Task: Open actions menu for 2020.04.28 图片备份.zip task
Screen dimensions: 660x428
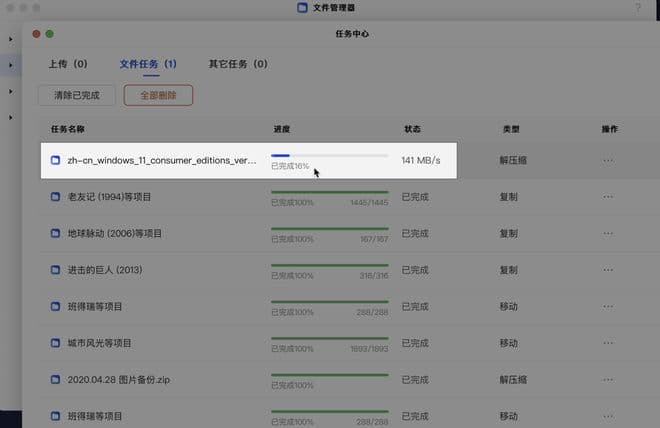Action: [608, 380]
